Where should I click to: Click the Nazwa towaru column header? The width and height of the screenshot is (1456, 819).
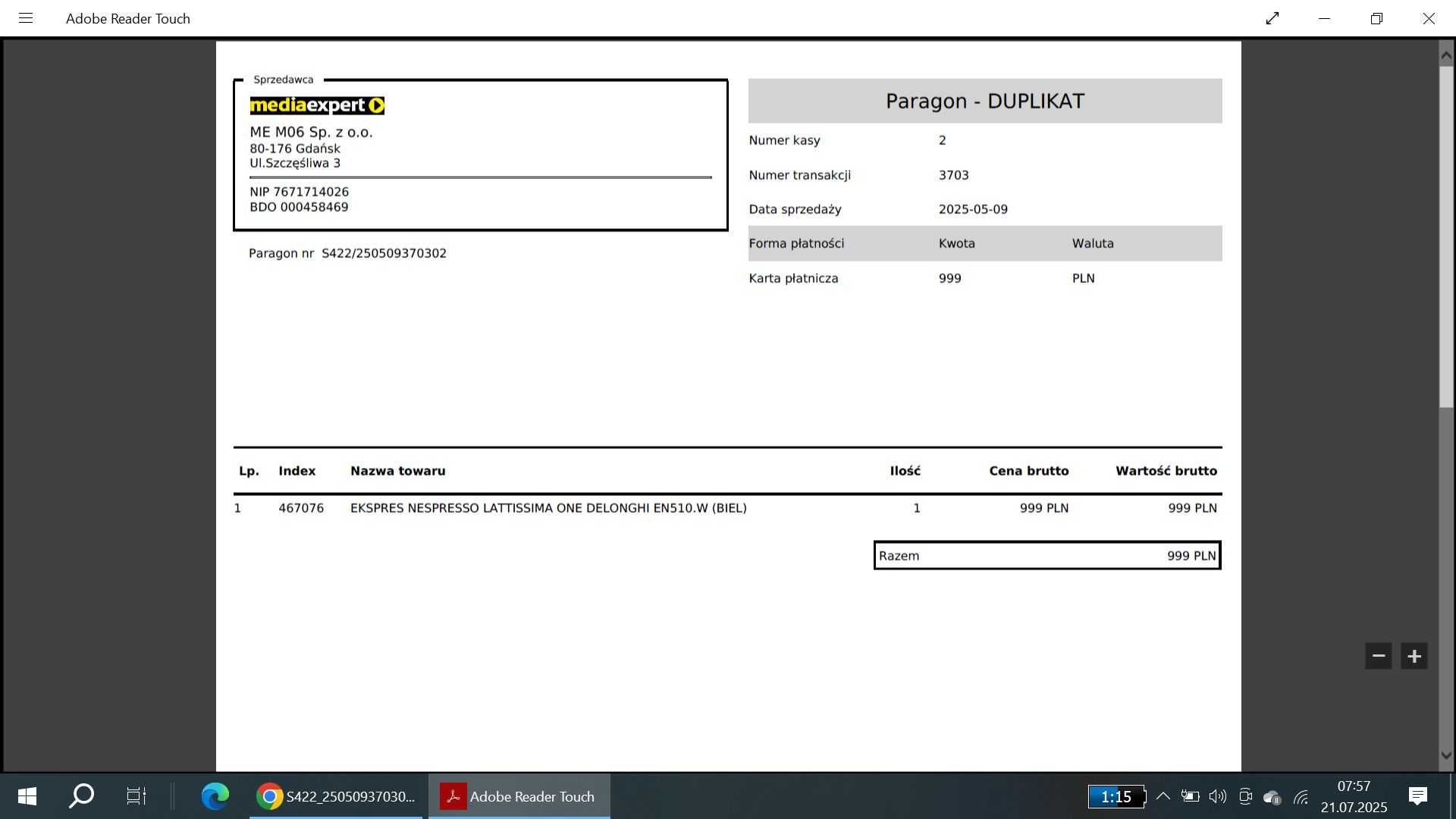397,471
